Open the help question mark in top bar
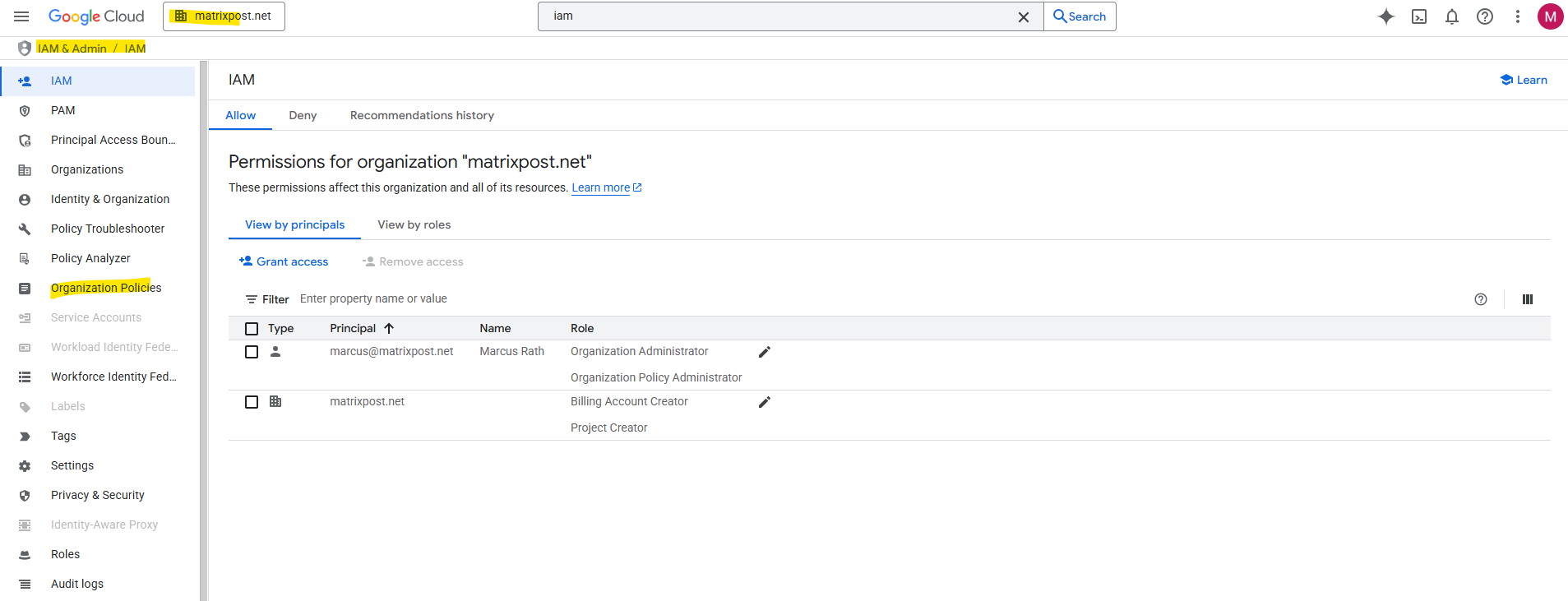Image resolution: width=1568 pixels, height=601 pixels. coord(1484,16)
